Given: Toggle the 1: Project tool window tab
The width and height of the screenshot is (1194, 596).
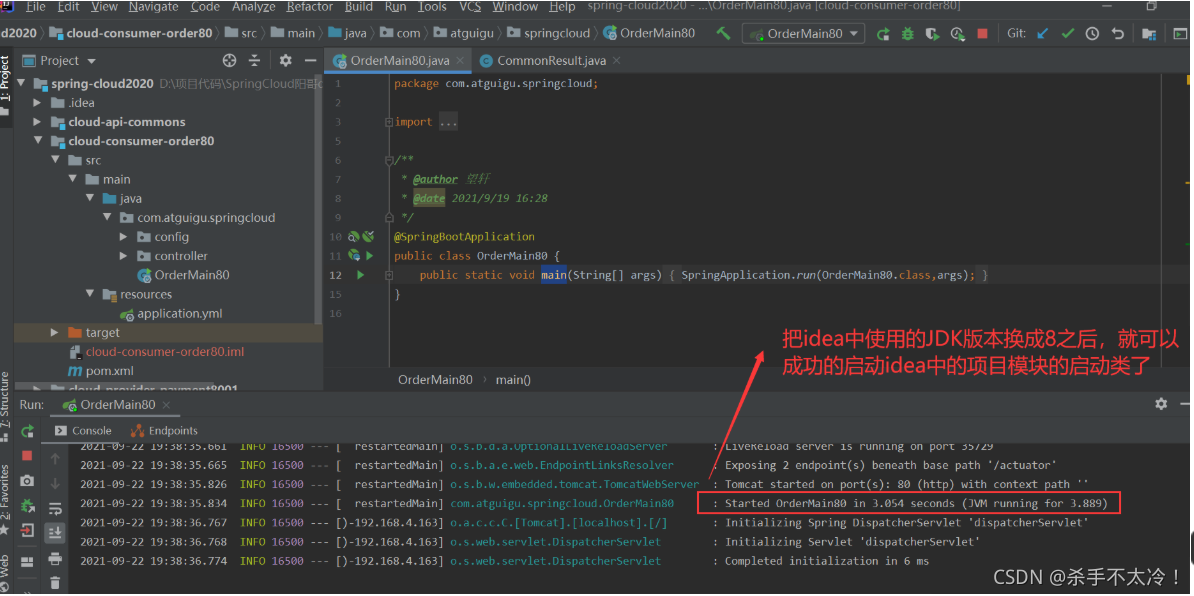Looking at the screenshot, I should (x=5, y=84).
